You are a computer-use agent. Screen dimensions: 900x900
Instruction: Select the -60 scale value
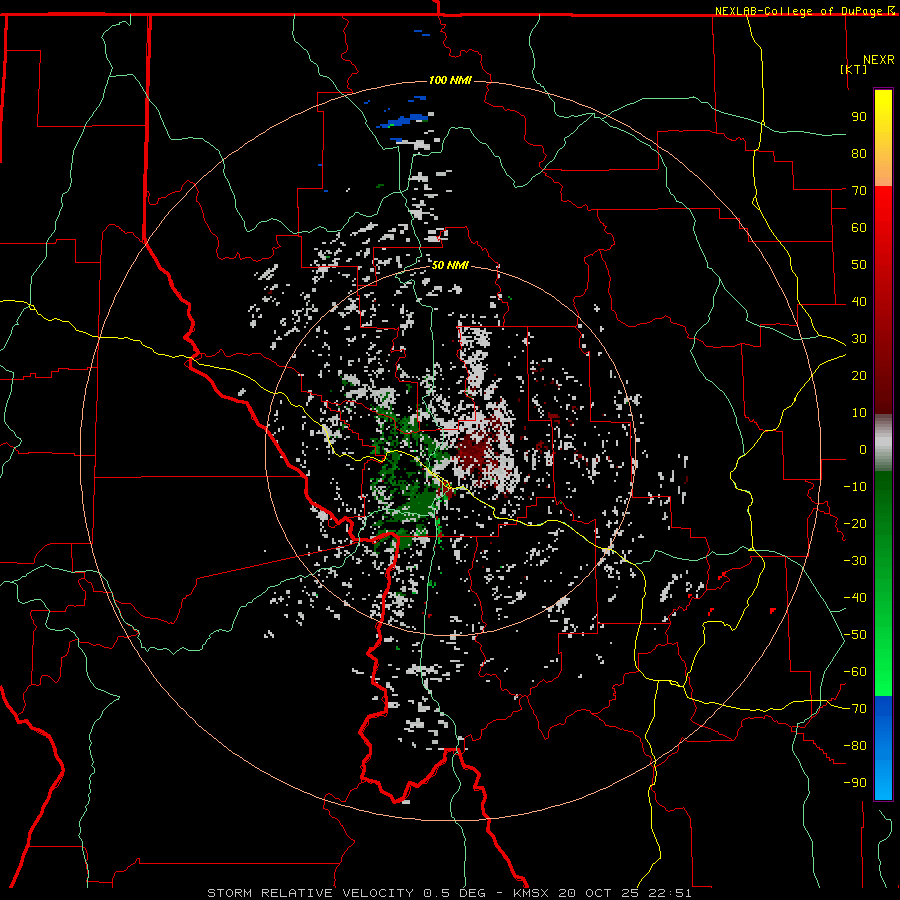[x=855, y=672]
